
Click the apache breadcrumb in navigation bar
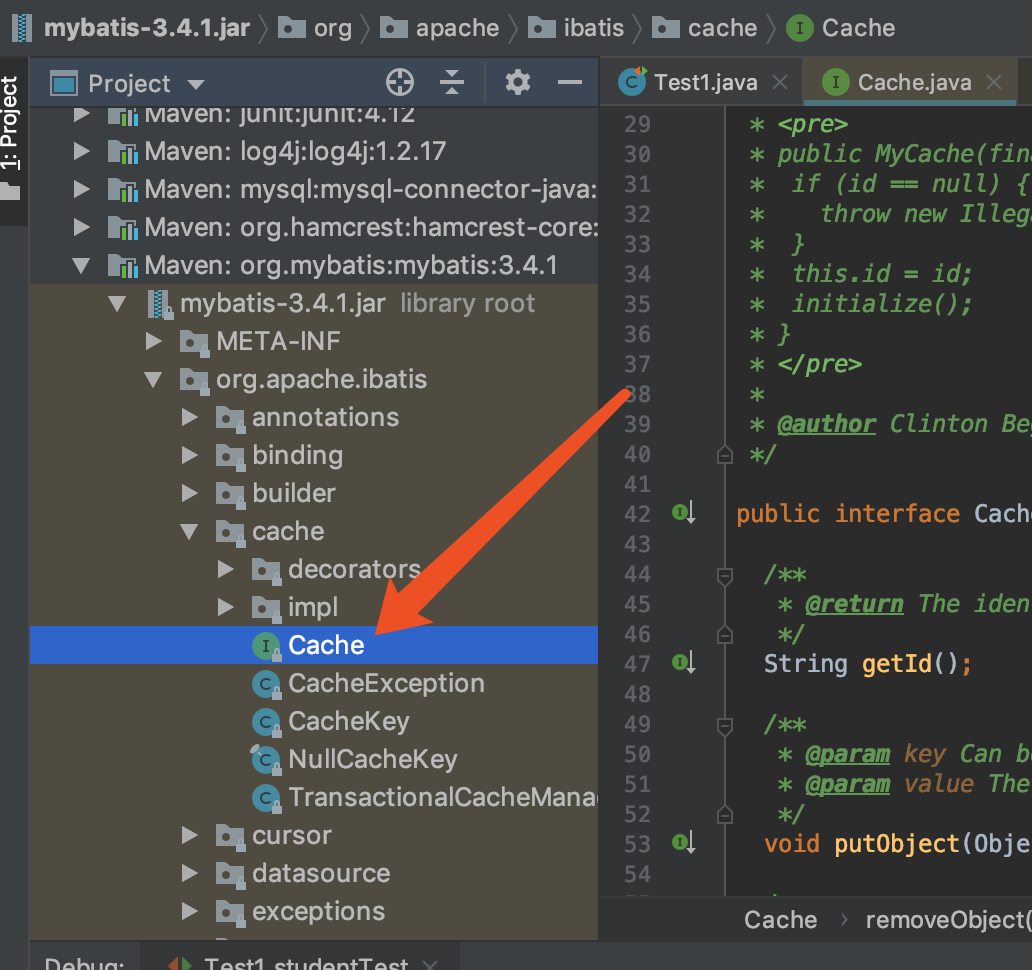point(457,28)
